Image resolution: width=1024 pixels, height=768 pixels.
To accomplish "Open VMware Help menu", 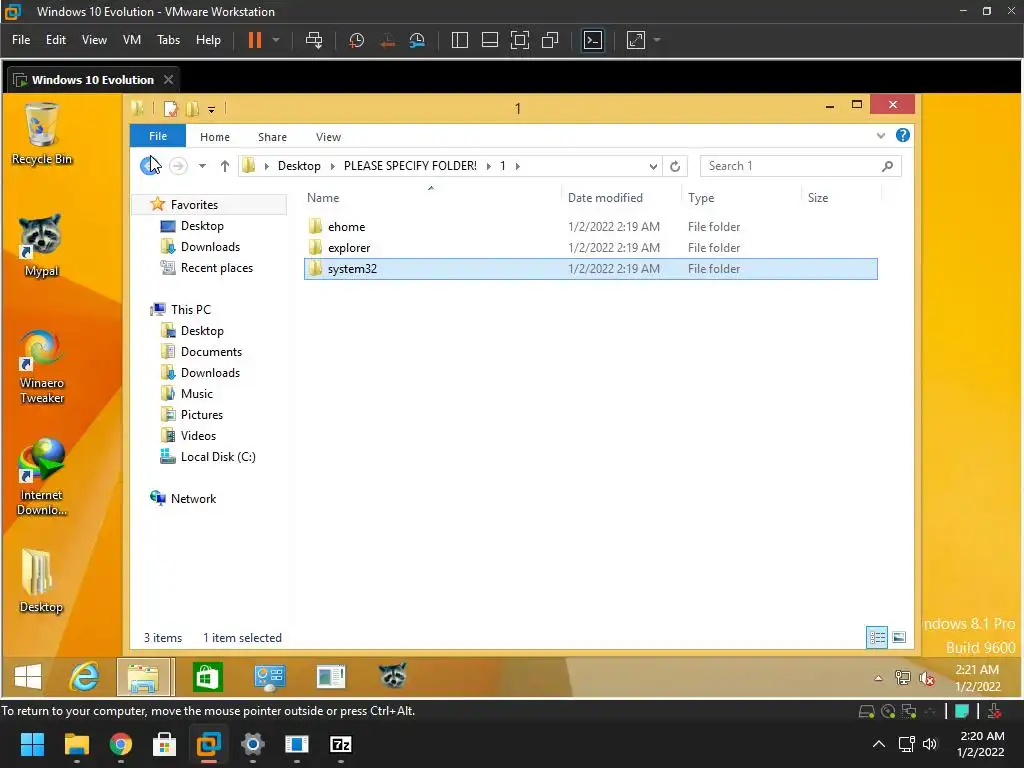I will [208, 40].
